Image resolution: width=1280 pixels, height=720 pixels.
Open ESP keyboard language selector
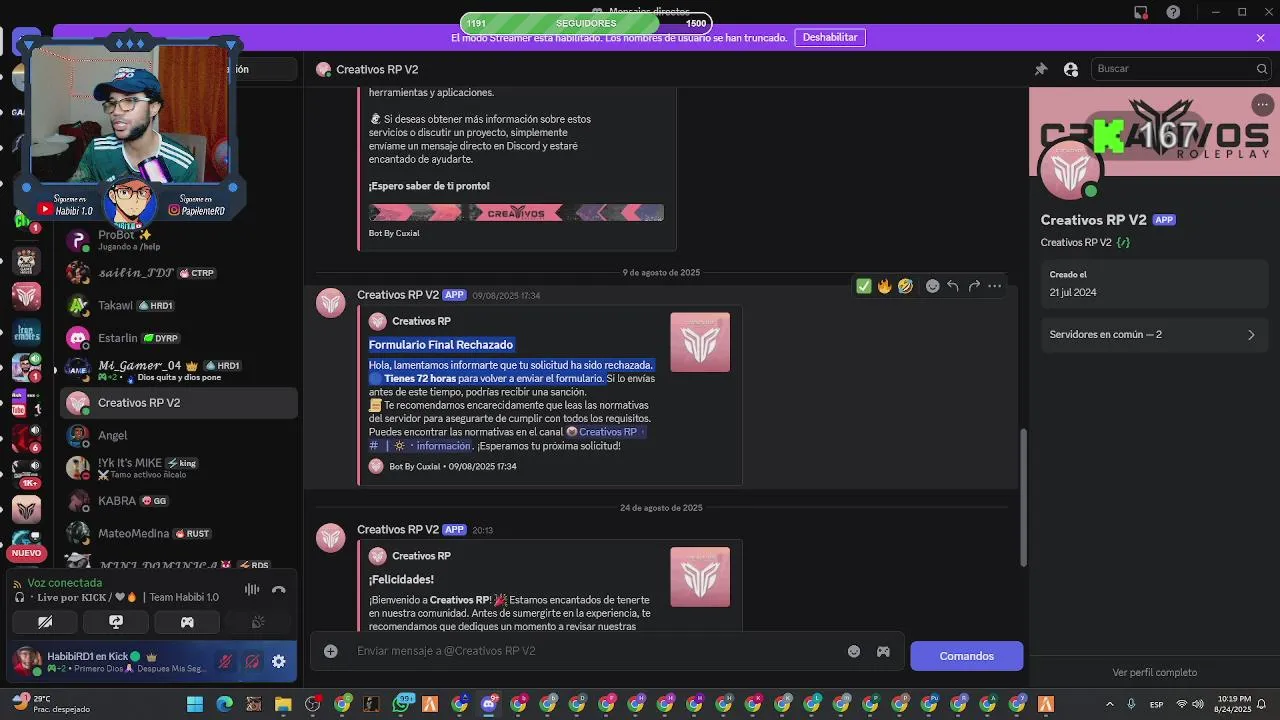pos(1157,705)
